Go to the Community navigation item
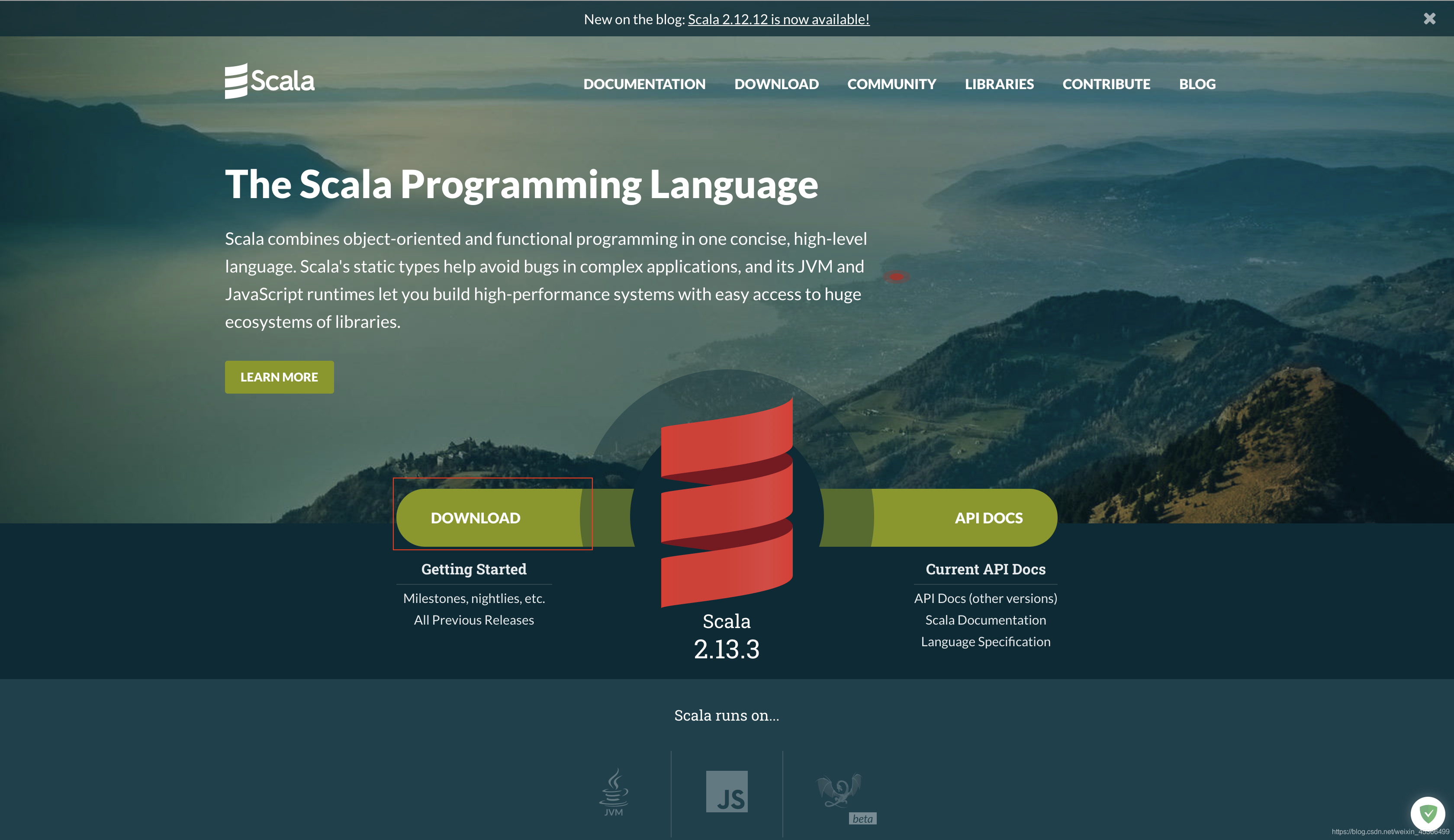1454x840 pixels. [x=891, y=84]
